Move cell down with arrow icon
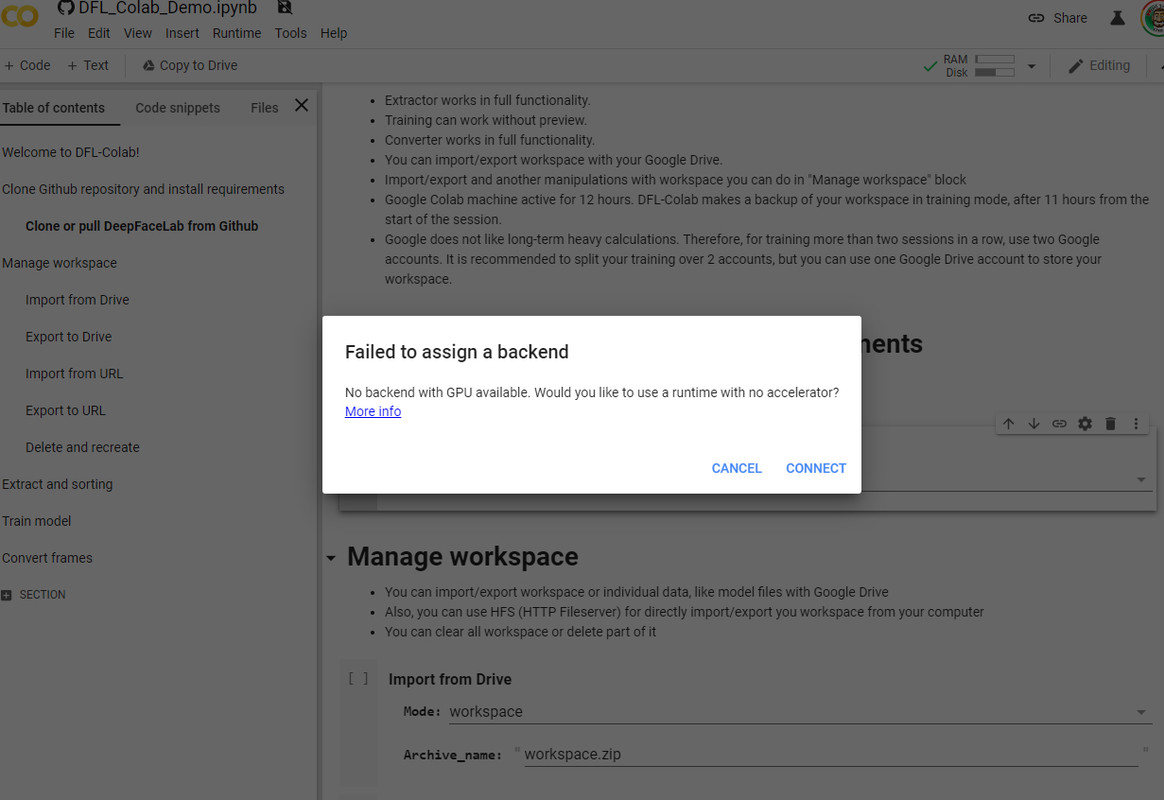1164x800 pixels. [x=1033, y=424]
